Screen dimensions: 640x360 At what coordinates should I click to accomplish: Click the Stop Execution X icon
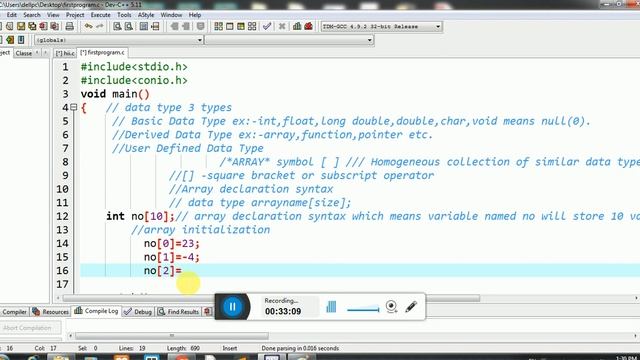(x=282, y=27)
